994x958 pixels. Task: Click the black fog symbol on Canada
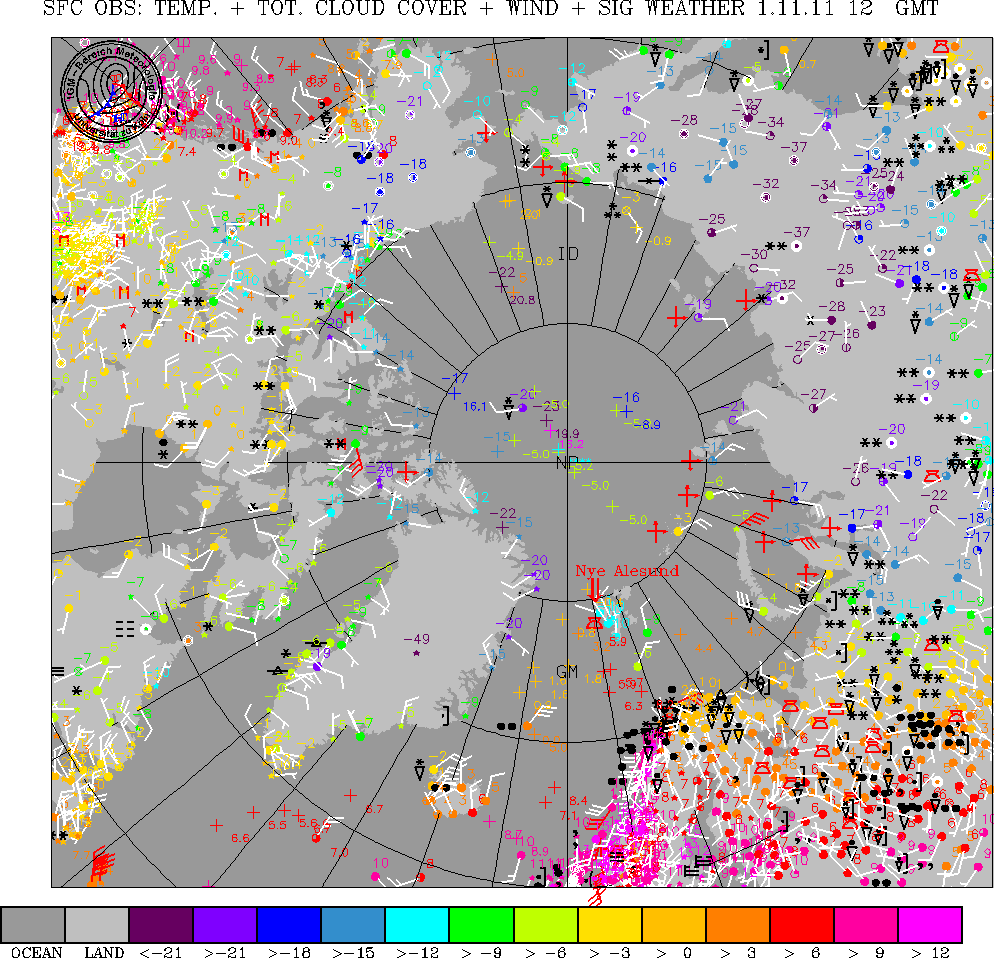(125, 629)
